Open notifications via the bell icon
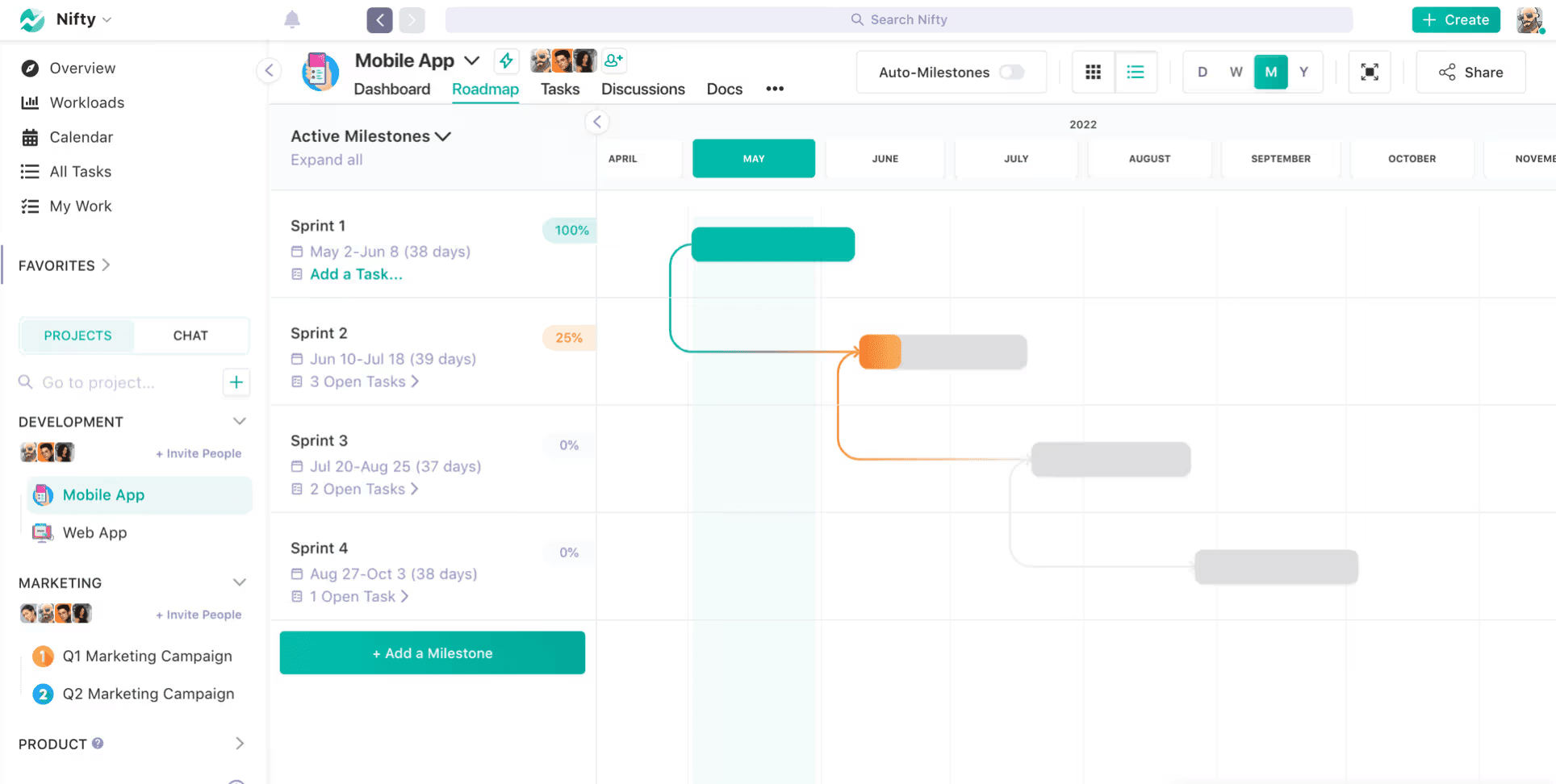The image size is (1556, 784). click(x=292, y=19)
